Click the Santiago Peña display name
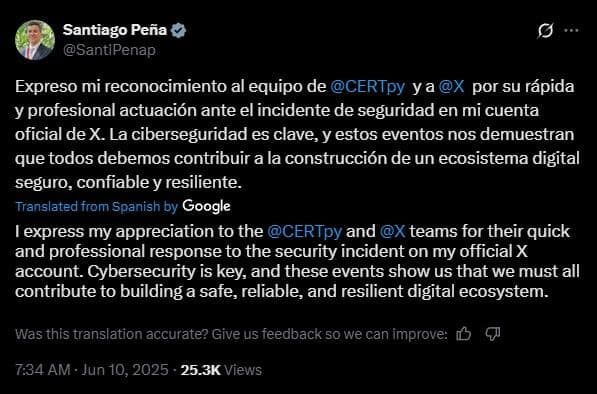Image resolution: width=597 pixels, height=394 pixels. coord(115,30)
